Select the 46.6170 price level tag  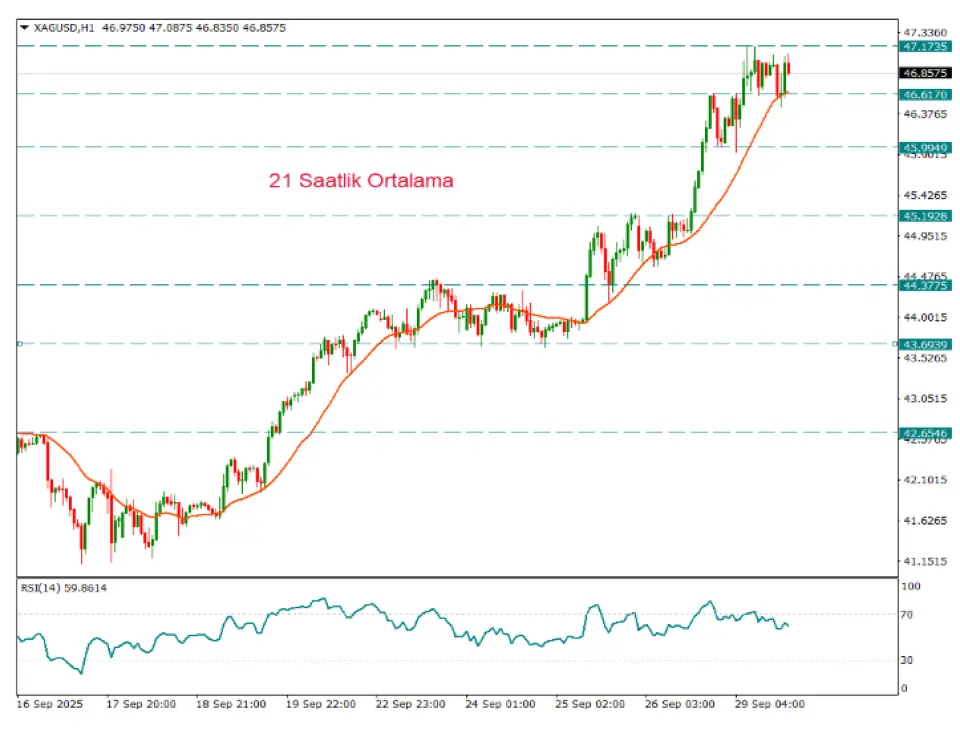pyautogui.click(x=924, y=94)
